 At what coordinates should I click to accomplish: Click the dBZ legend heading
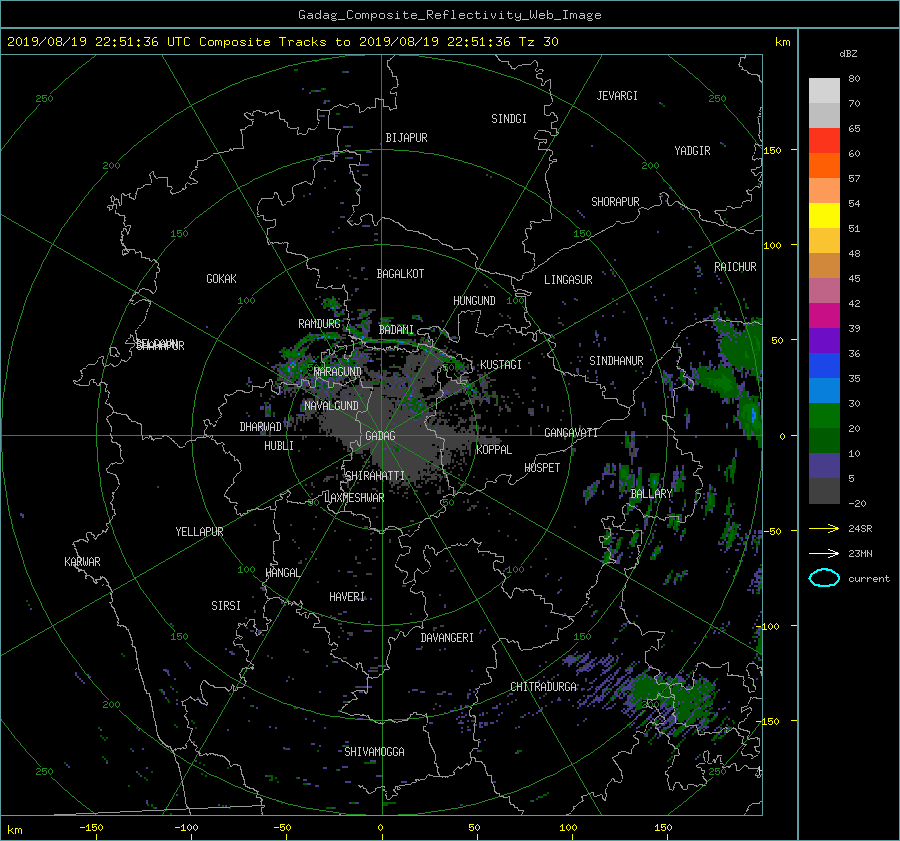point(848,54)
